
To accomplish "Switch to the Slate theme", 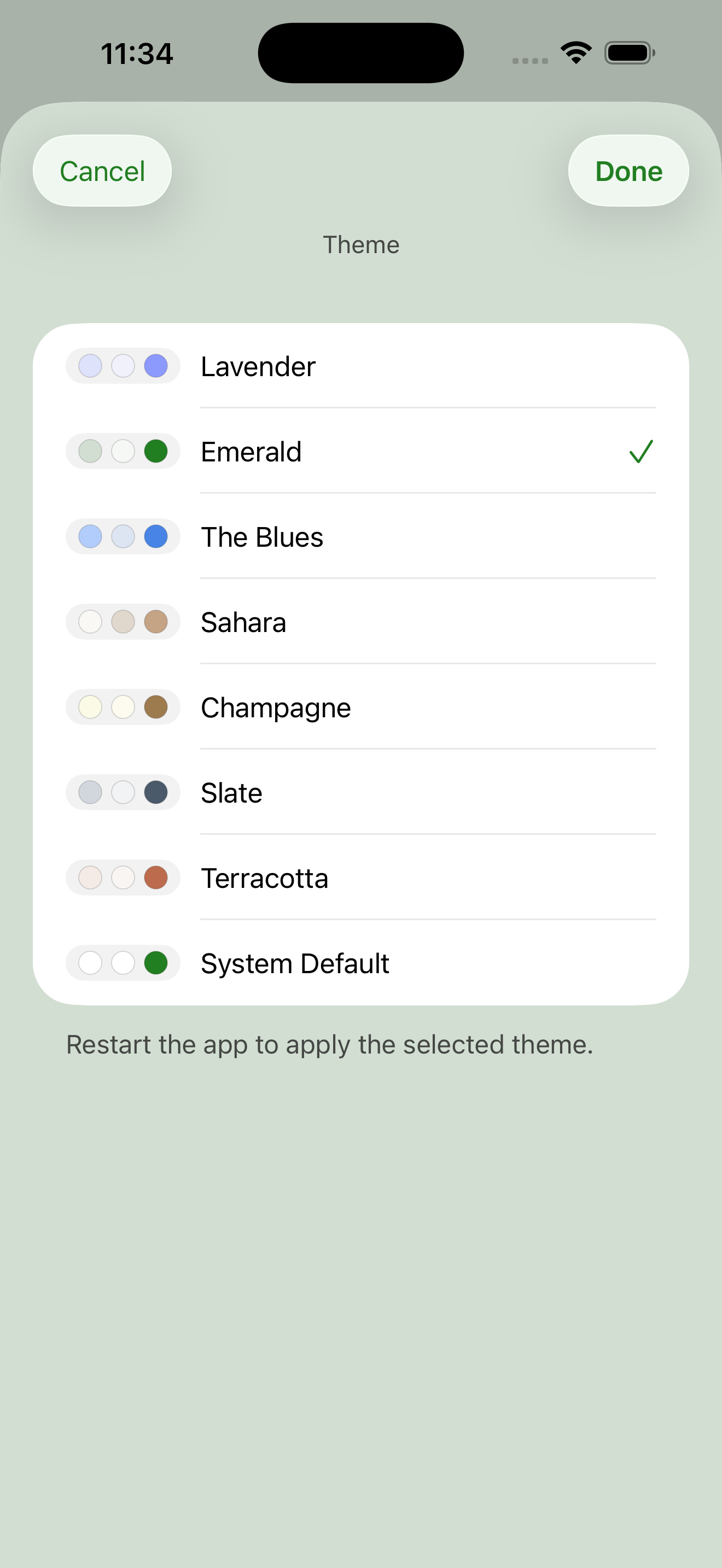I will click(361, 792).
